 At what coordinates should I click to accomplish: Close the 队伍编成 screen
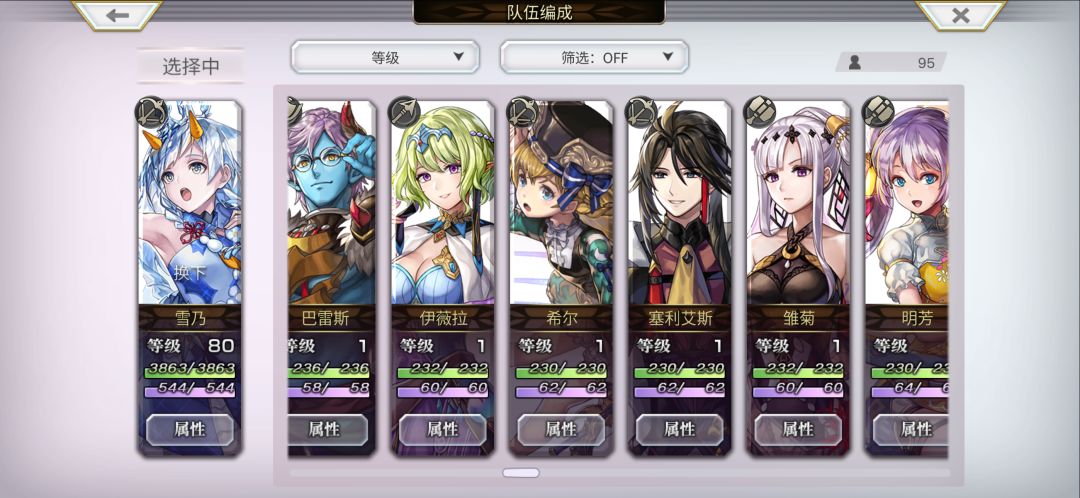960,15
